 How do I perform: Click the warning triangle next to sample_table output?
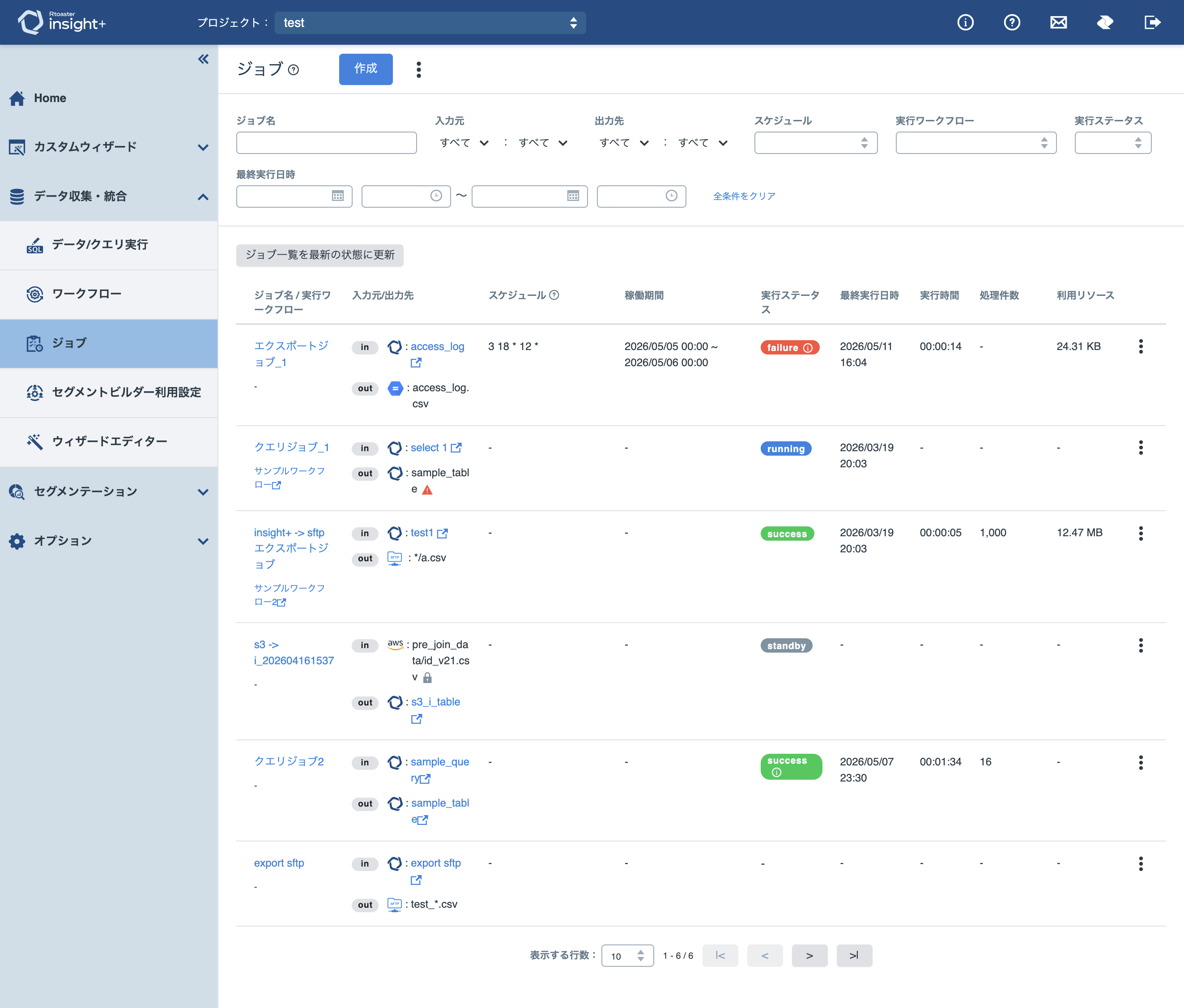(x=427, y=490)
